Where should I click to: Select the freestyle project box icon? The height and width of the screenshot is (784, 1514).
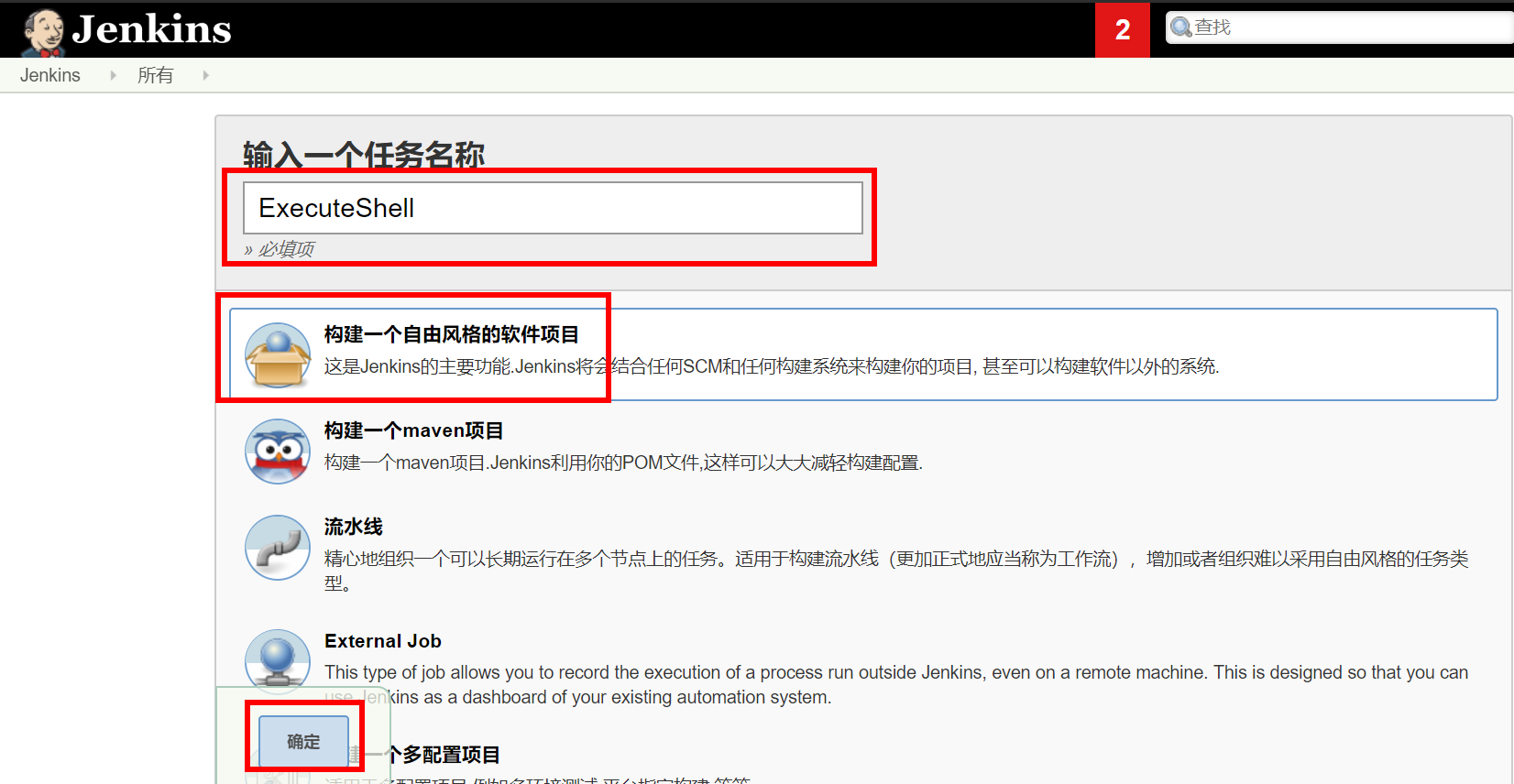pos(278,354)
